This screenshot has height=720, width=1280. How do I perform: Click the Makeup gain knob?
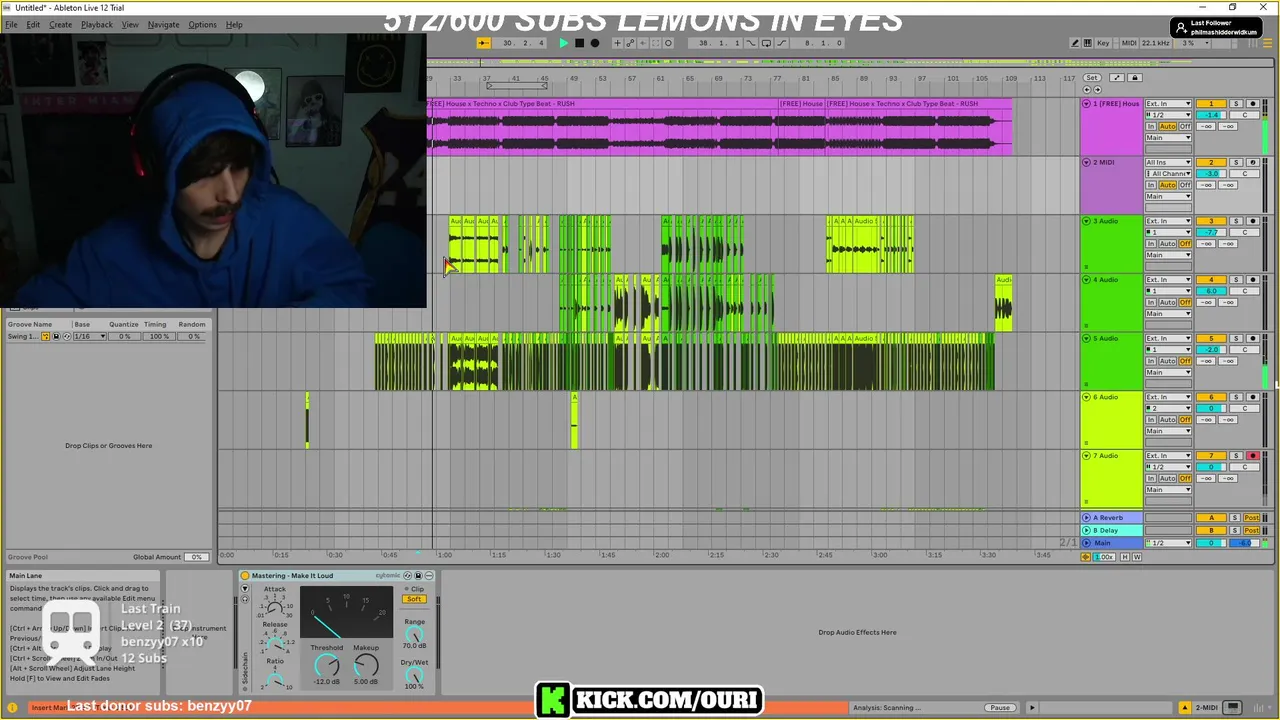click(366, 665)
